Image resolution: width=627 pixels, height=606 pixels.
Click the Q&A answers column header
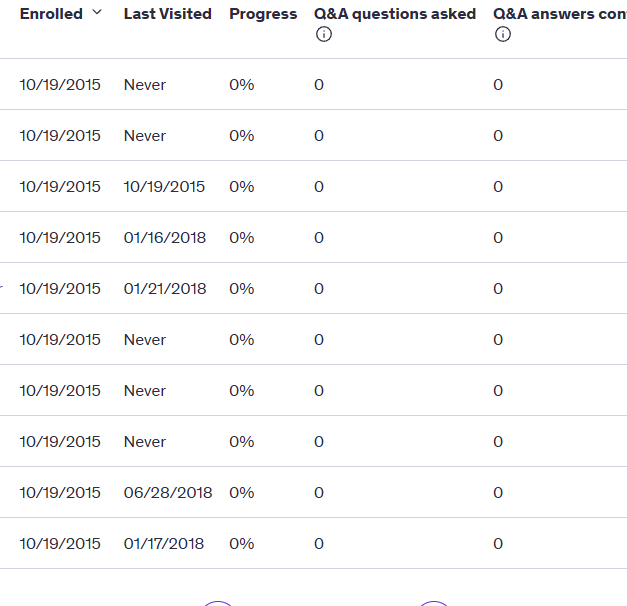(560, 14)
